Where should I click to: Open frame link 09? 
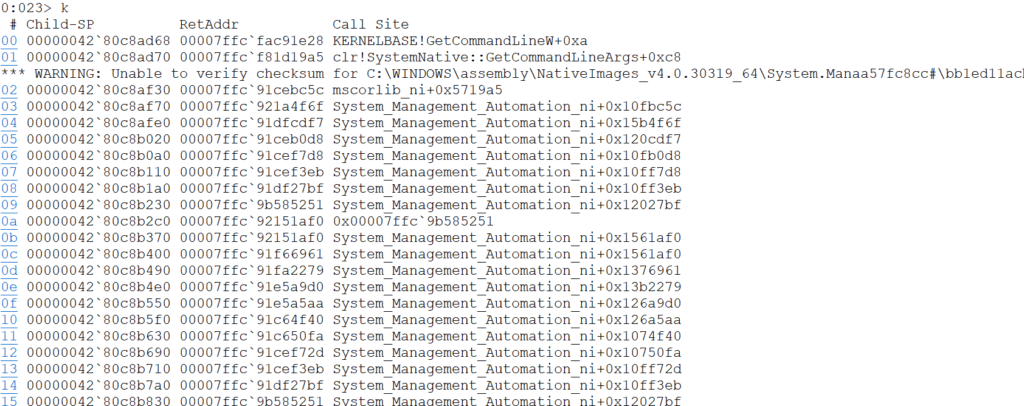(9, 204)
